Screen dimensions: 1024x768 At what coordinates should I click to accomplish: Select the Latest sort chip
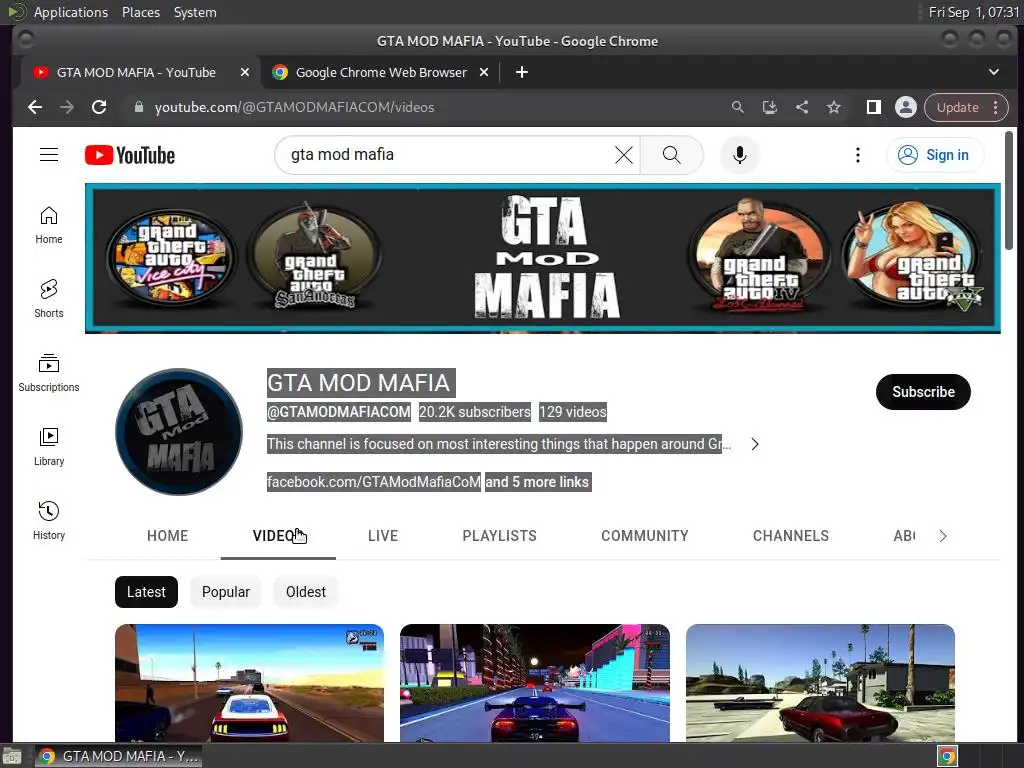(x=146, y=592)
